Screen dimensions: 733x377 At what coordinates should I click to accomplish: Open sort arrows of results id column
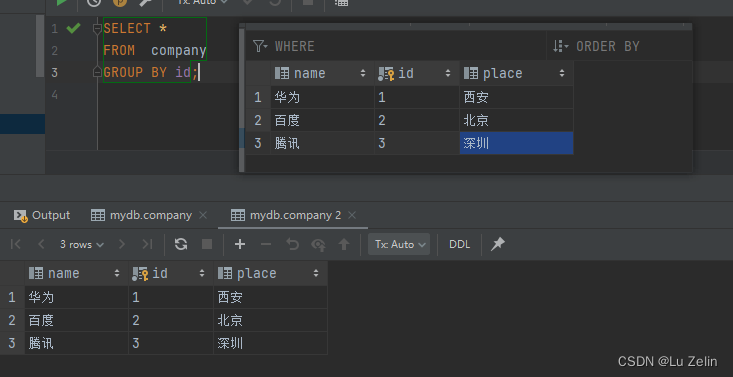click(202, 273)
